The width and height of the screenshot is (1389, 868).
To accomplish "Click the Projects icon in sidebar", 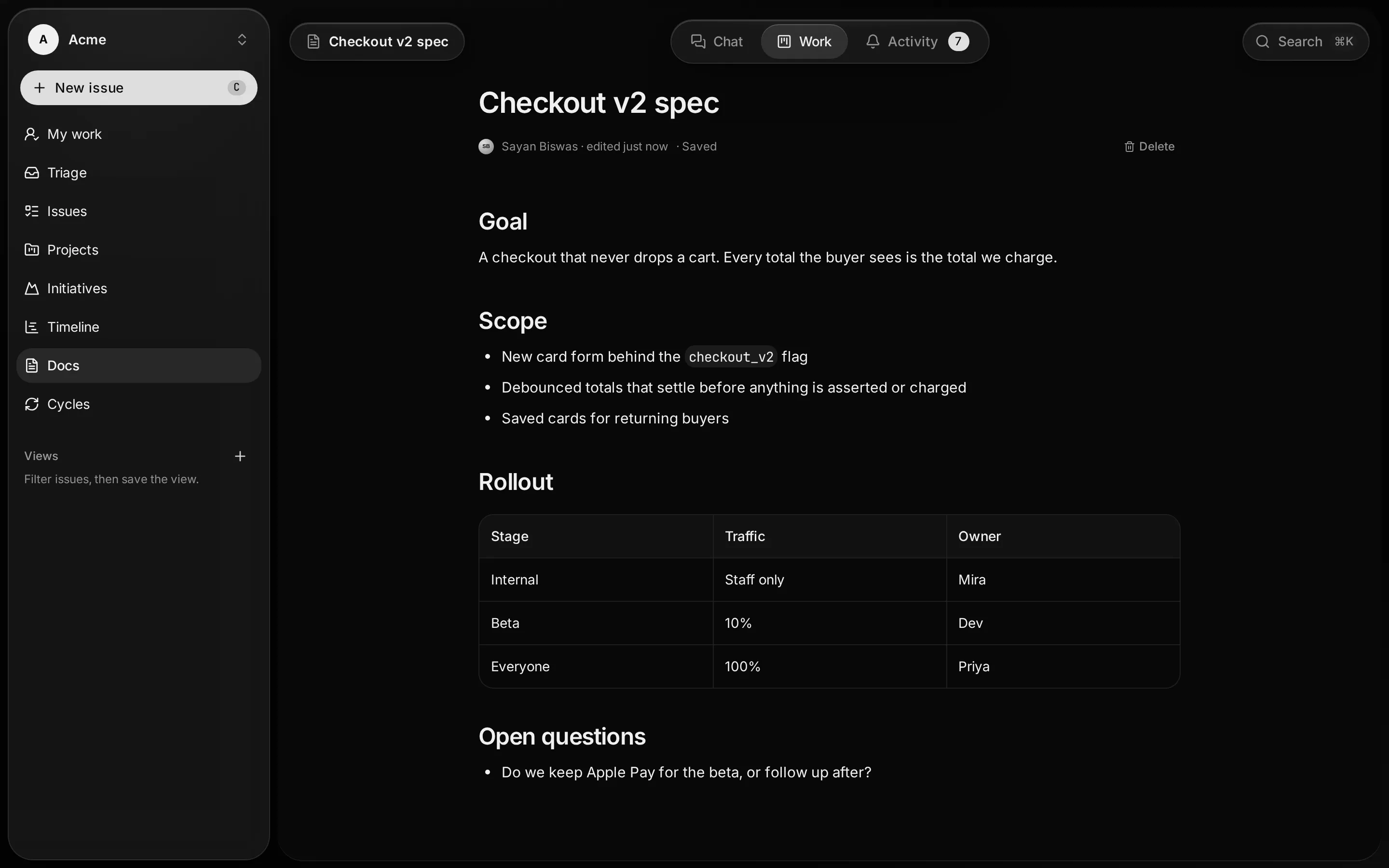I will [x=32, y=250].
